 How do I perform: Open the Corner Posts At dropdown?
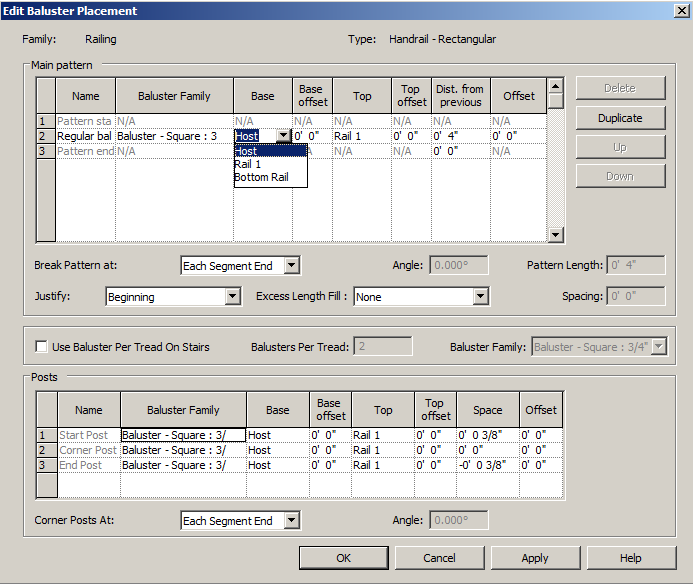point(291,521)
